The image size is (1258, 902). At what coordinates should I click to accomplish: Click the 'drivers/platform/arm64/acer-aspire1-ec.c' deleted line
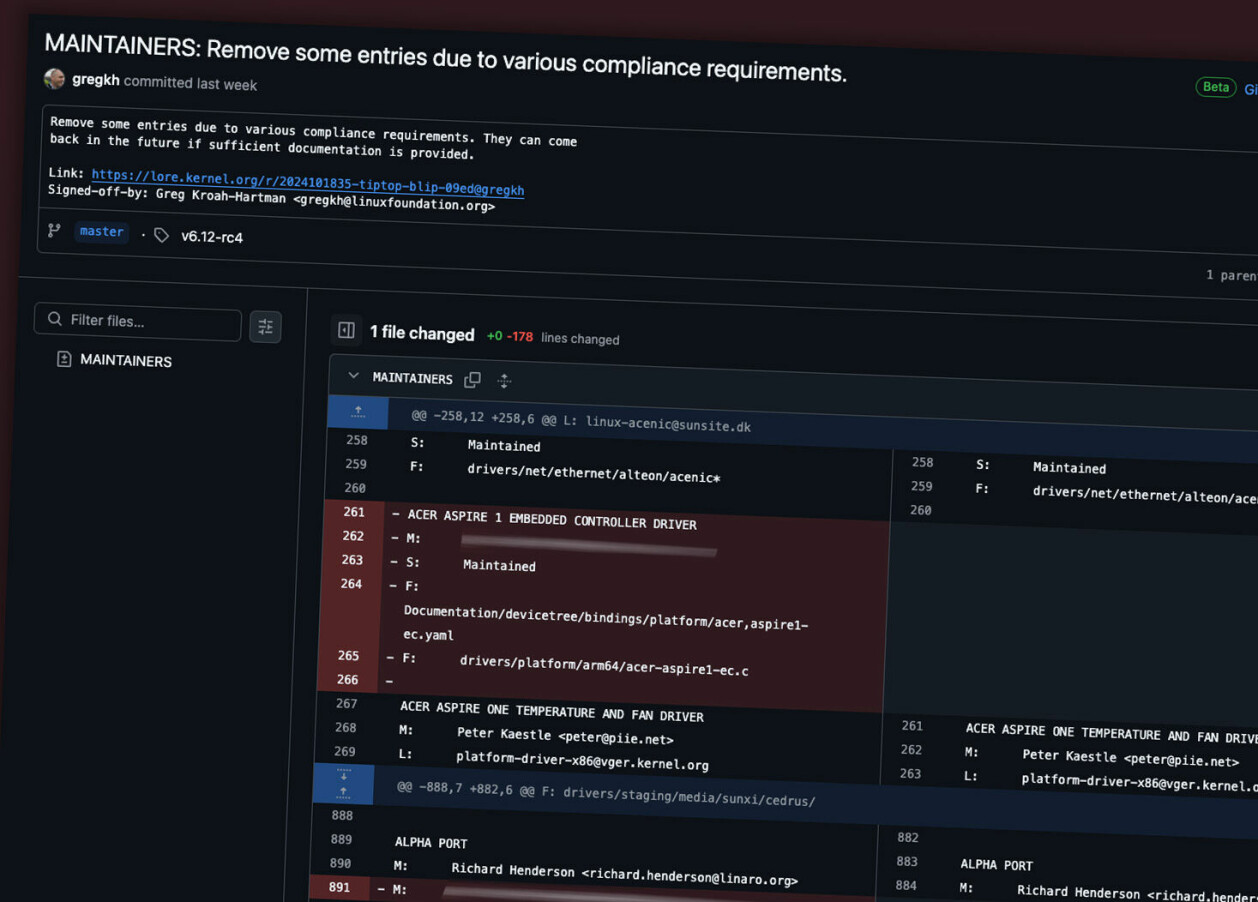coord(604,665)
